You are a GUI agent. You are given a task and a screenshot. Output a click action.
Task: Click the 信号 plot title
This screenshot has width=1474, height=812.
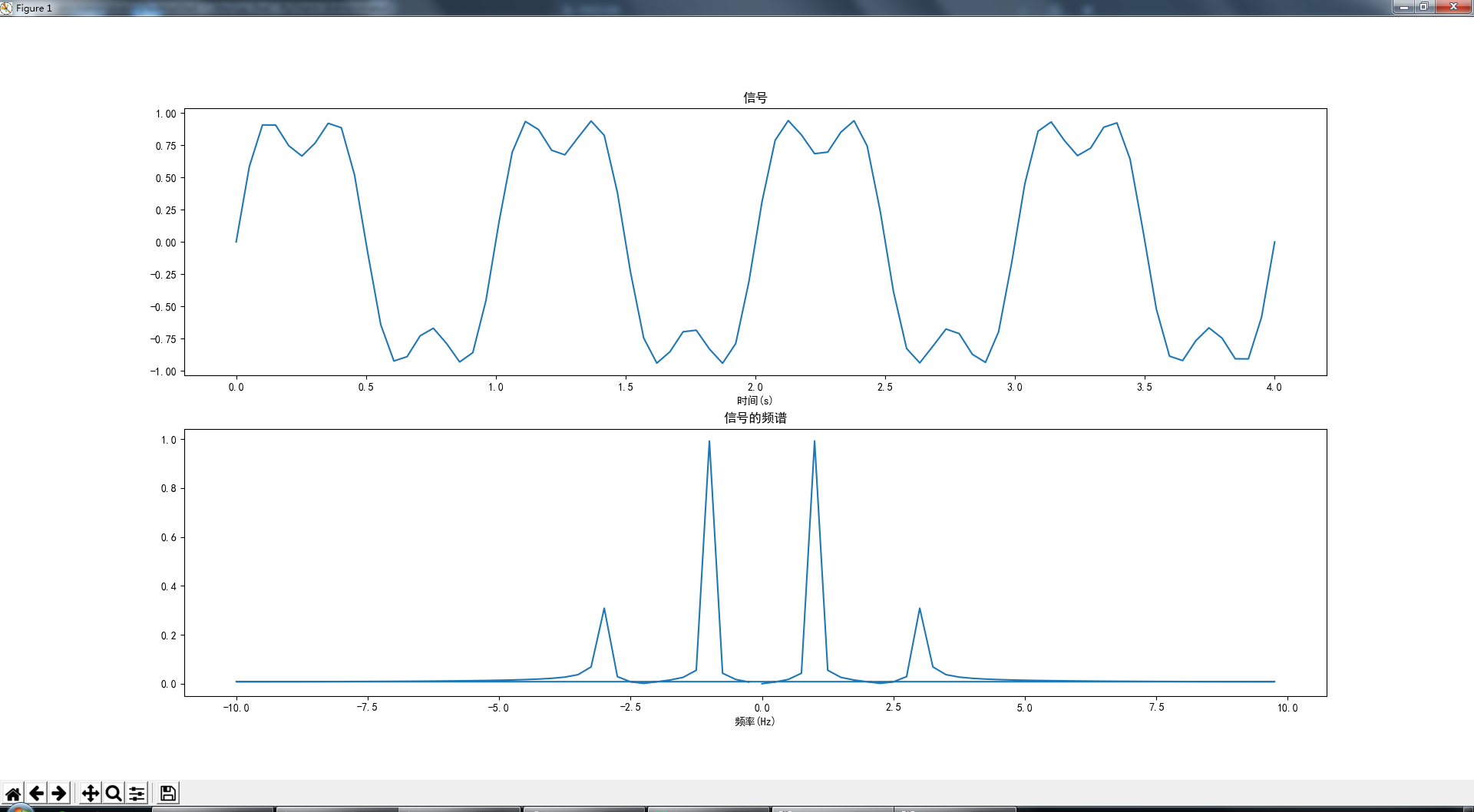(755, 97)
